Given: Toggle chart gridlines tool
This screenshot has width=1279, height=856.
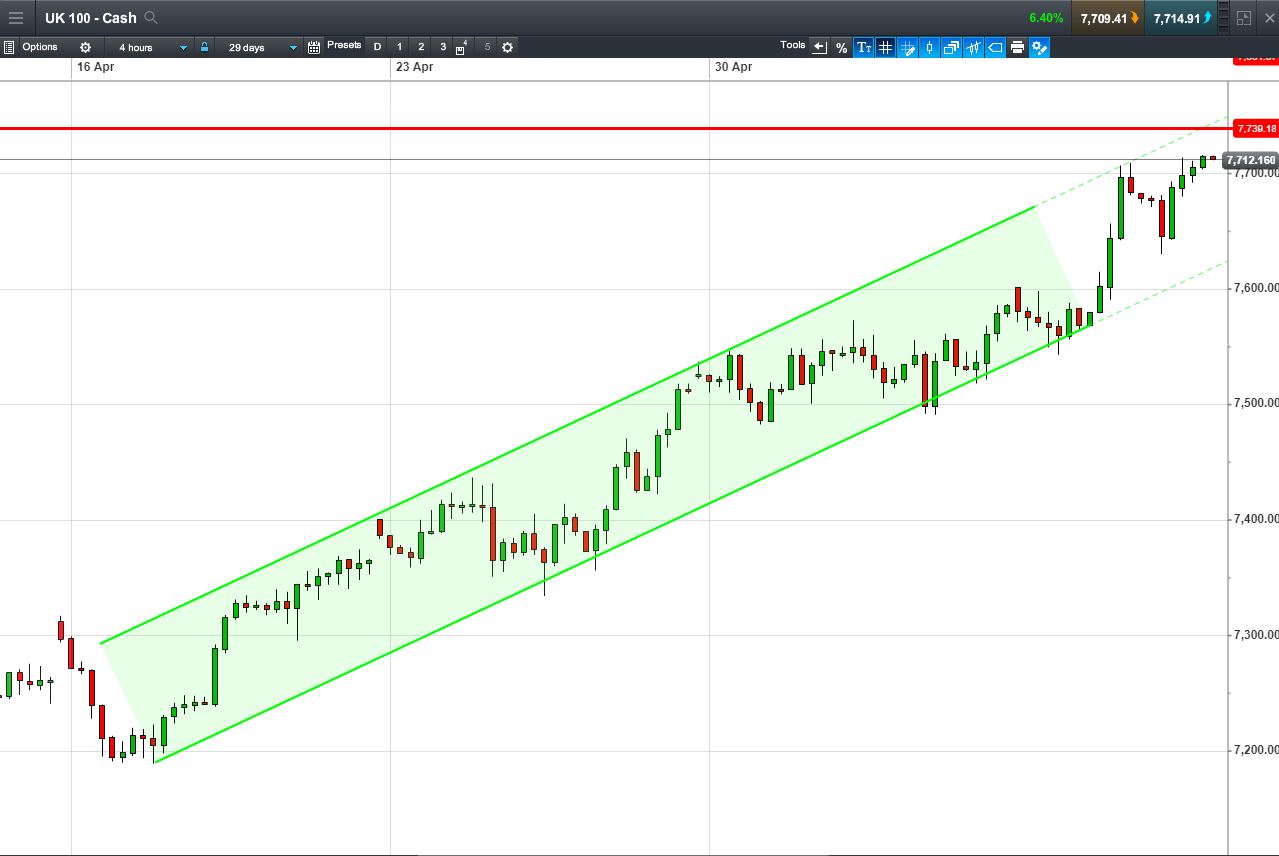Looking at the screenshot, I should click(885, 47).
